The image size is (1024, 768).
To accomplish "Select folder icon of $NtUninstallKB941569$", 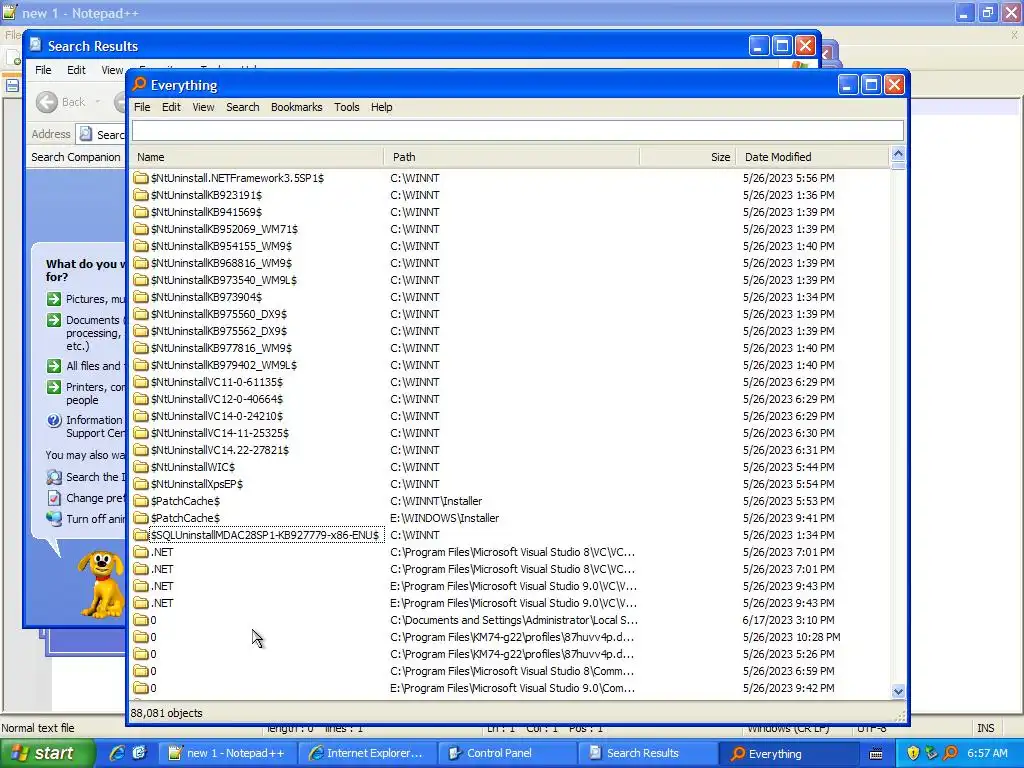I will tap(140, 212).
